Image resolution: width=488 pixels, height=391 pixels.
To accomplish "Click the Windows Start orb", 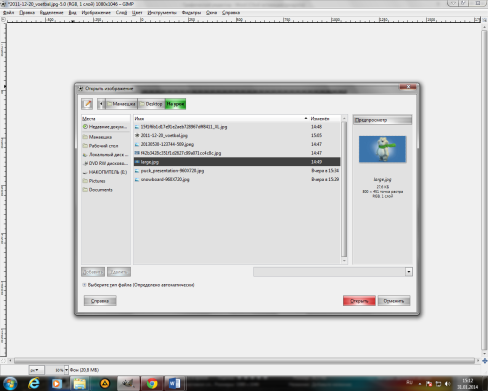I will click(10, 384).
